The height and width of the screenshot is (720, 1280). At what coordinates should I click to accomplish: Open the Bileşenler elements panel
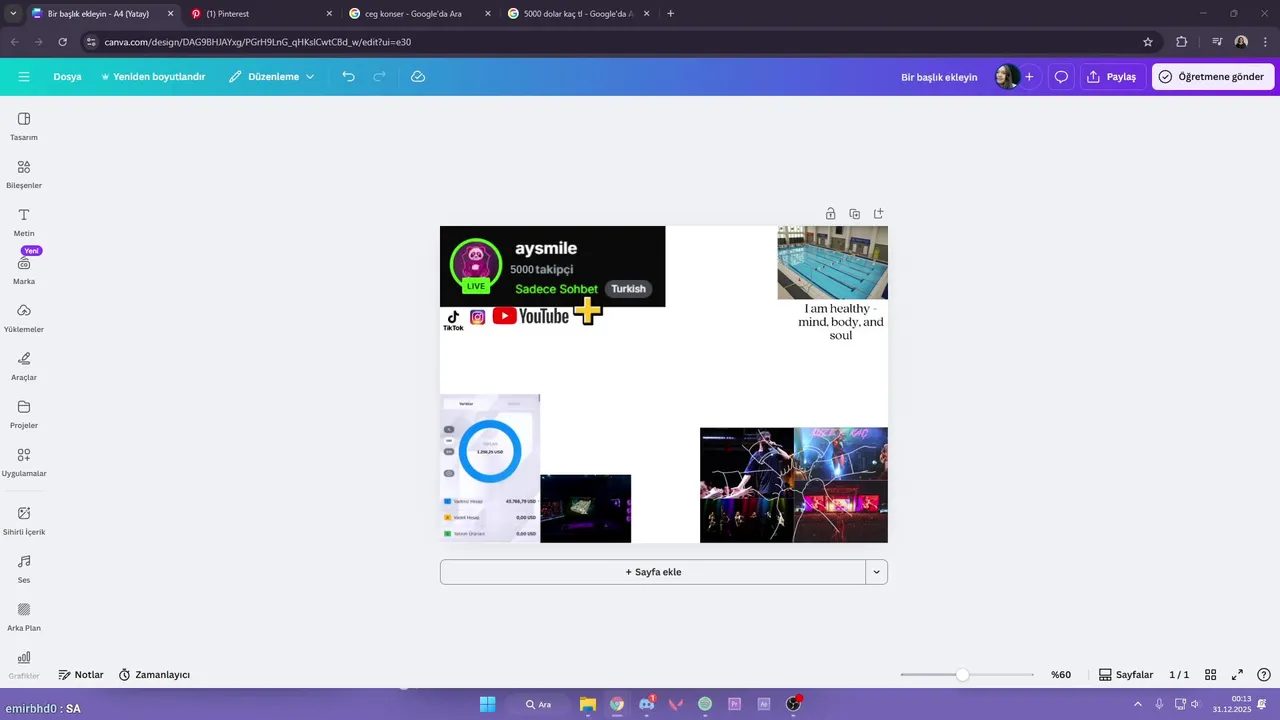tap(24, 174)
